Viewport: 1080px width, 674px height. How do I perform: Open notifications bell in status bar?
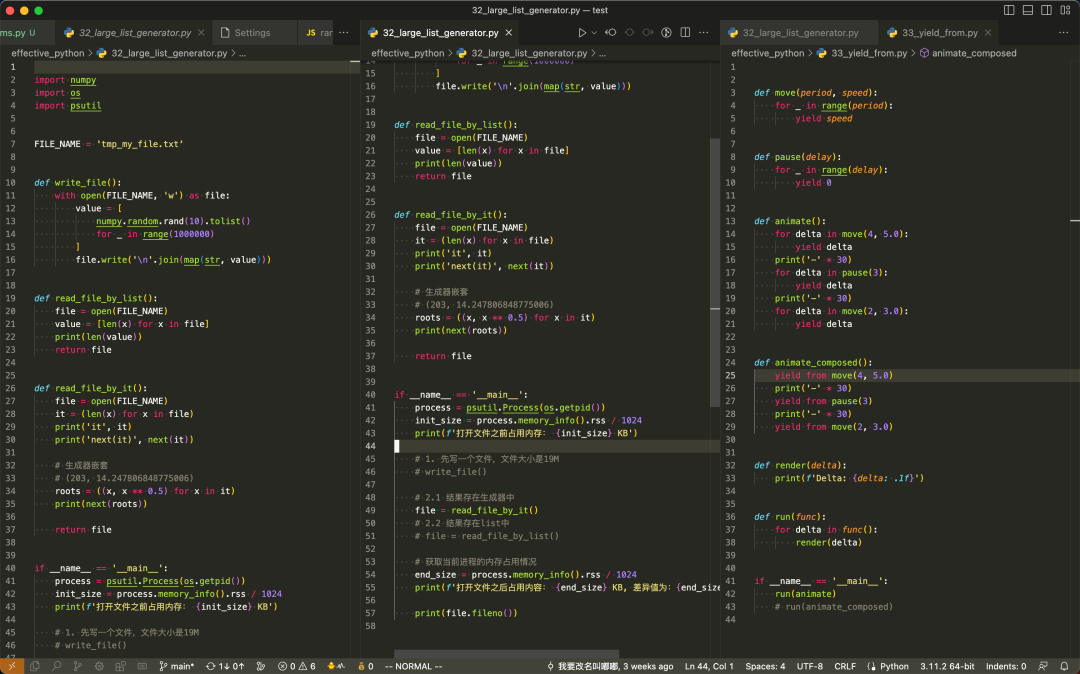[1065, 666]
